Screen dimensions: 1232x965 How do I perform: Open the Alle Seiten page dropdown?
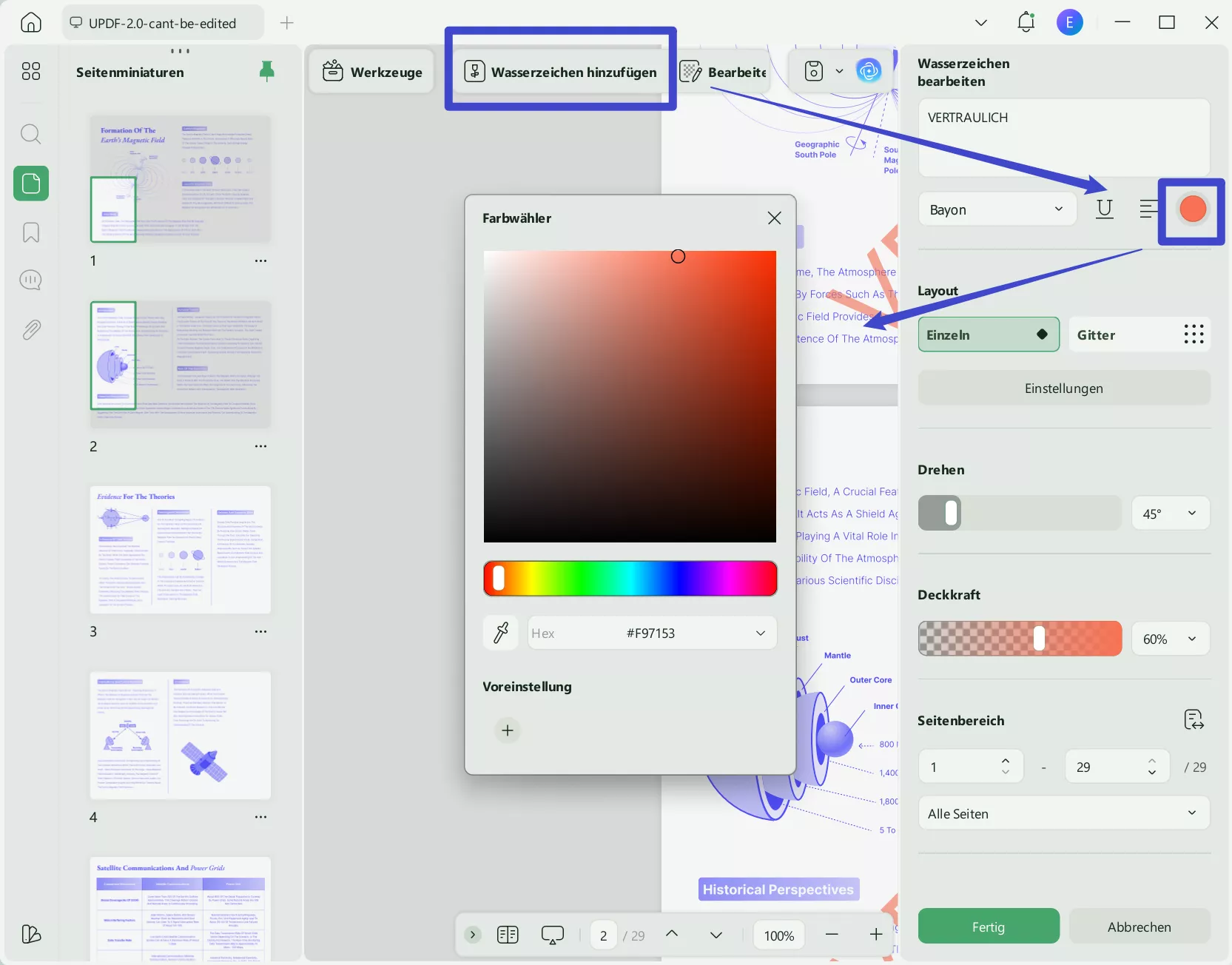[1064, 813]
